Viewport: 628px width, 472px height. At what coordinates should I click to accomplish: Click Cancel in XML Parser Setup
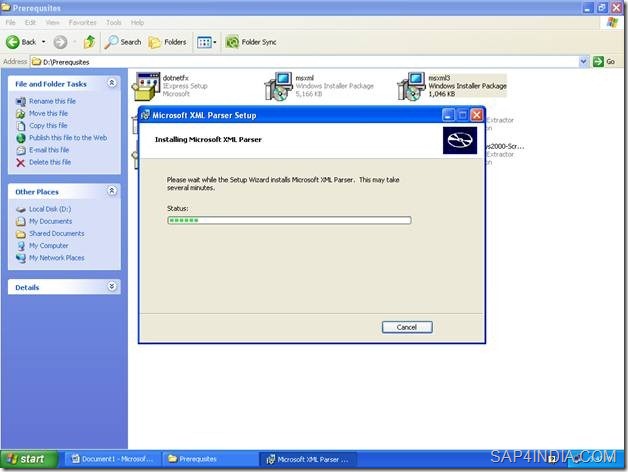click(407, 327)
